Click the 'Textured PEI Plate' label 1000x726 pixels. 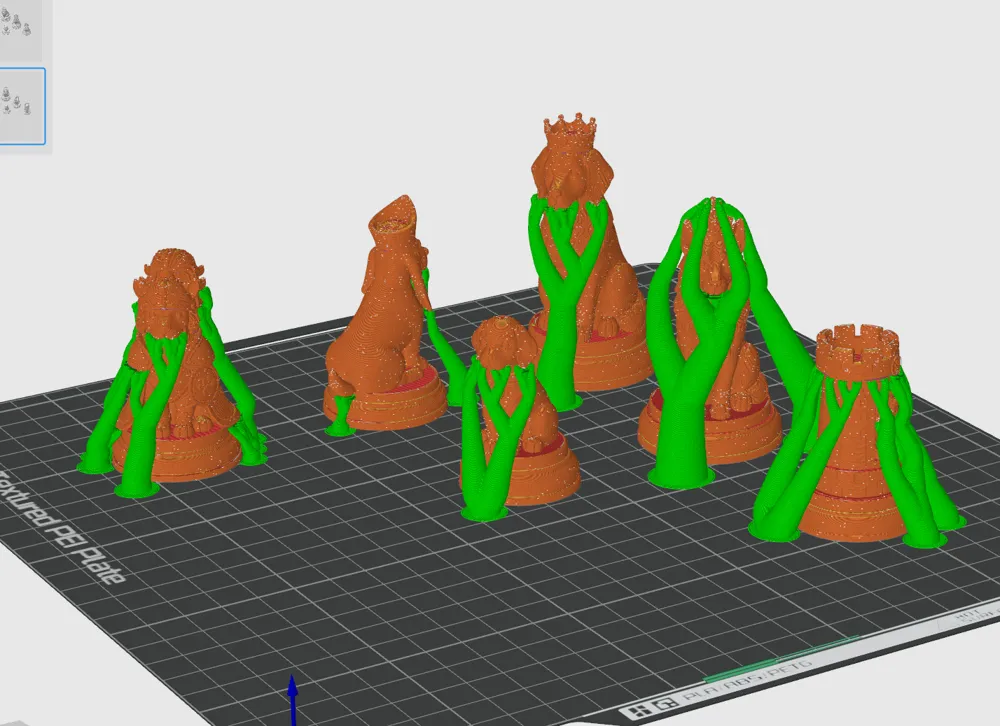[62, 528]
